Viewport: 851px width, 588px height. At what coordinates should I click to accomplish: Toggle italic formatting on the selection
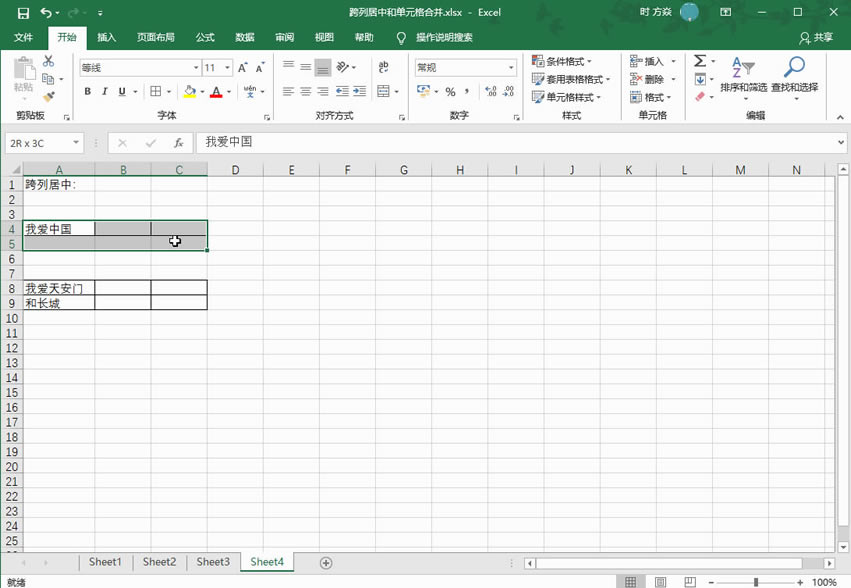pyautogui.click(x=103, y=91)
